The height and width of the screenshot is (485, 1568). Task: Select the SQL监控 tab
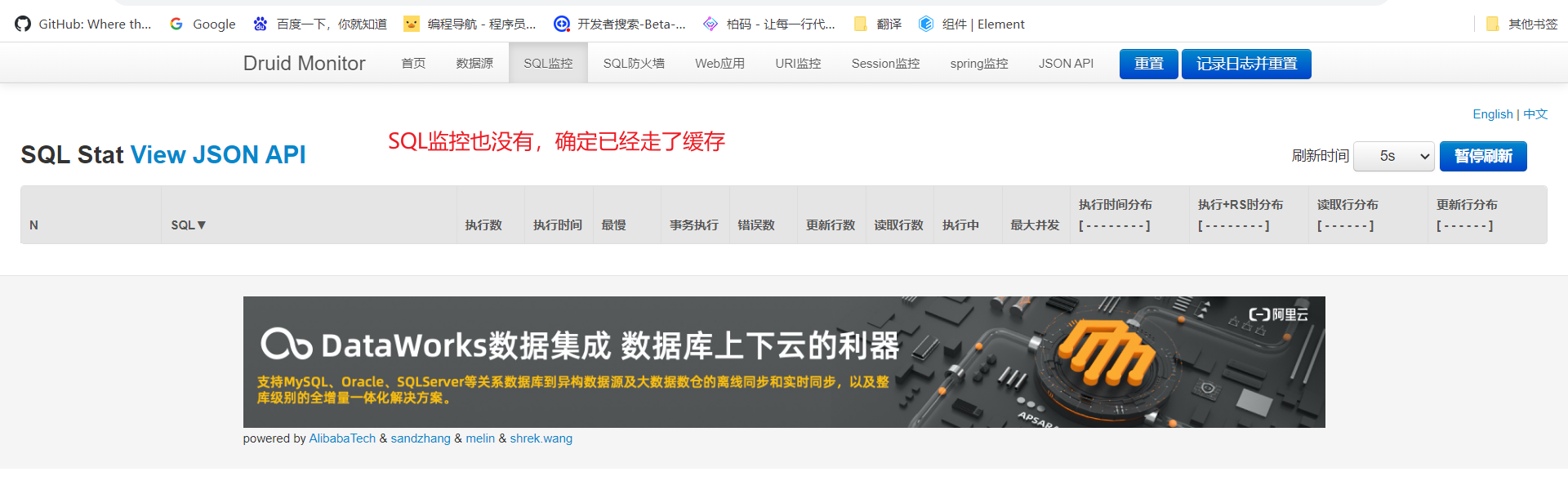tap(548, 63)
